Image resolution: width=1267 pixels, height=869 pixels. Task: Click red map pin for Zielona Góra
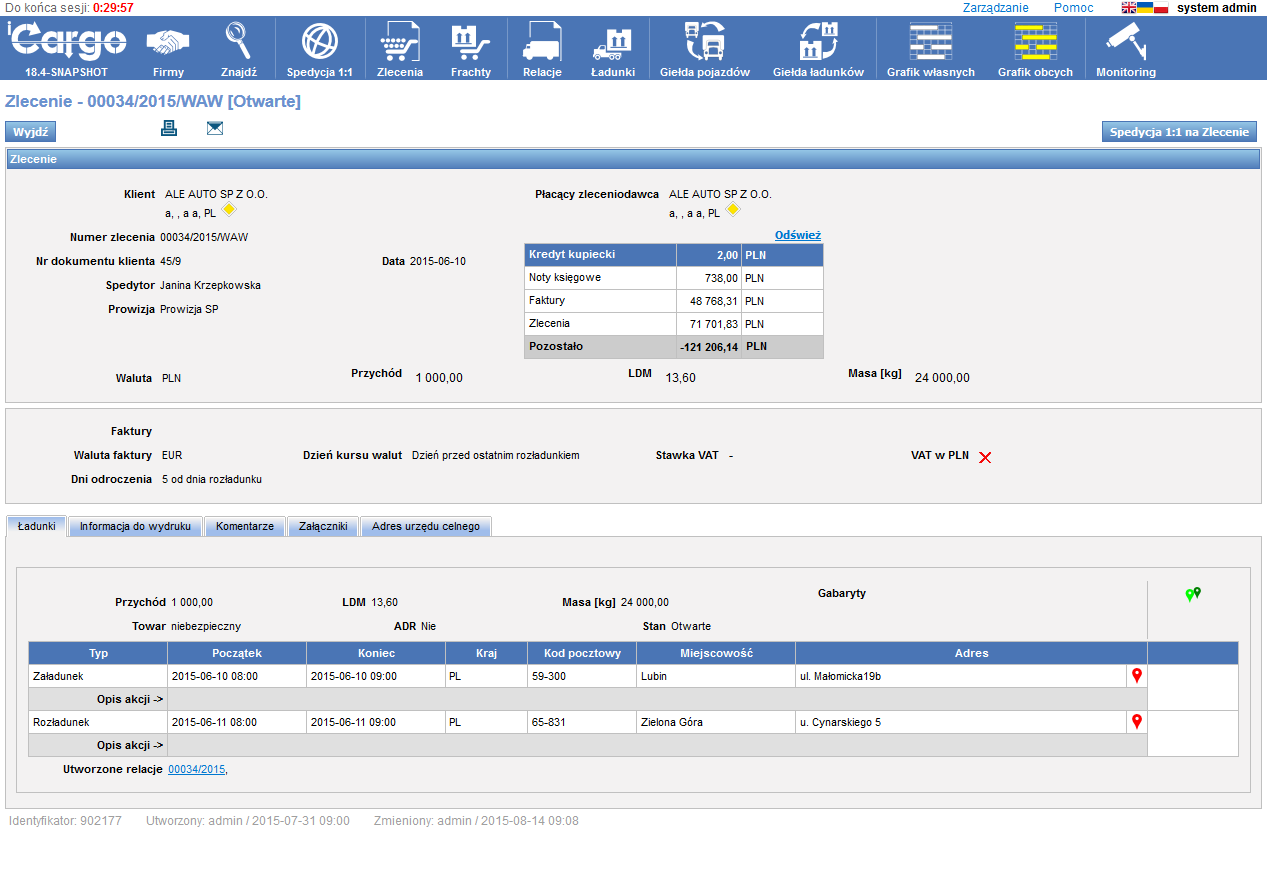[x=1136, y=722]
